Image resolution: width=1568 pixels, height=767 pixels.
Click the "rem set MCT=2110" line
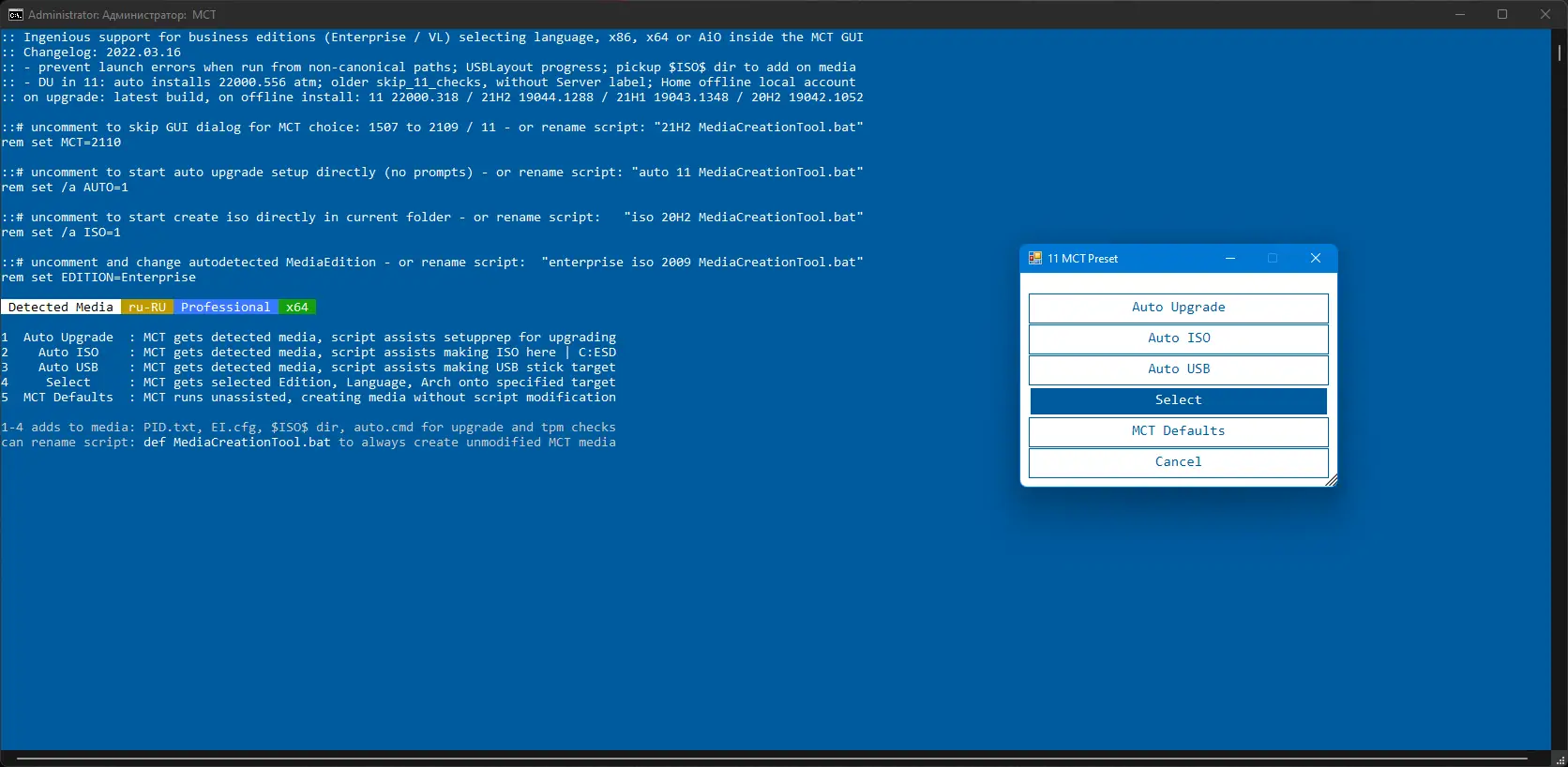coord(61,143)
